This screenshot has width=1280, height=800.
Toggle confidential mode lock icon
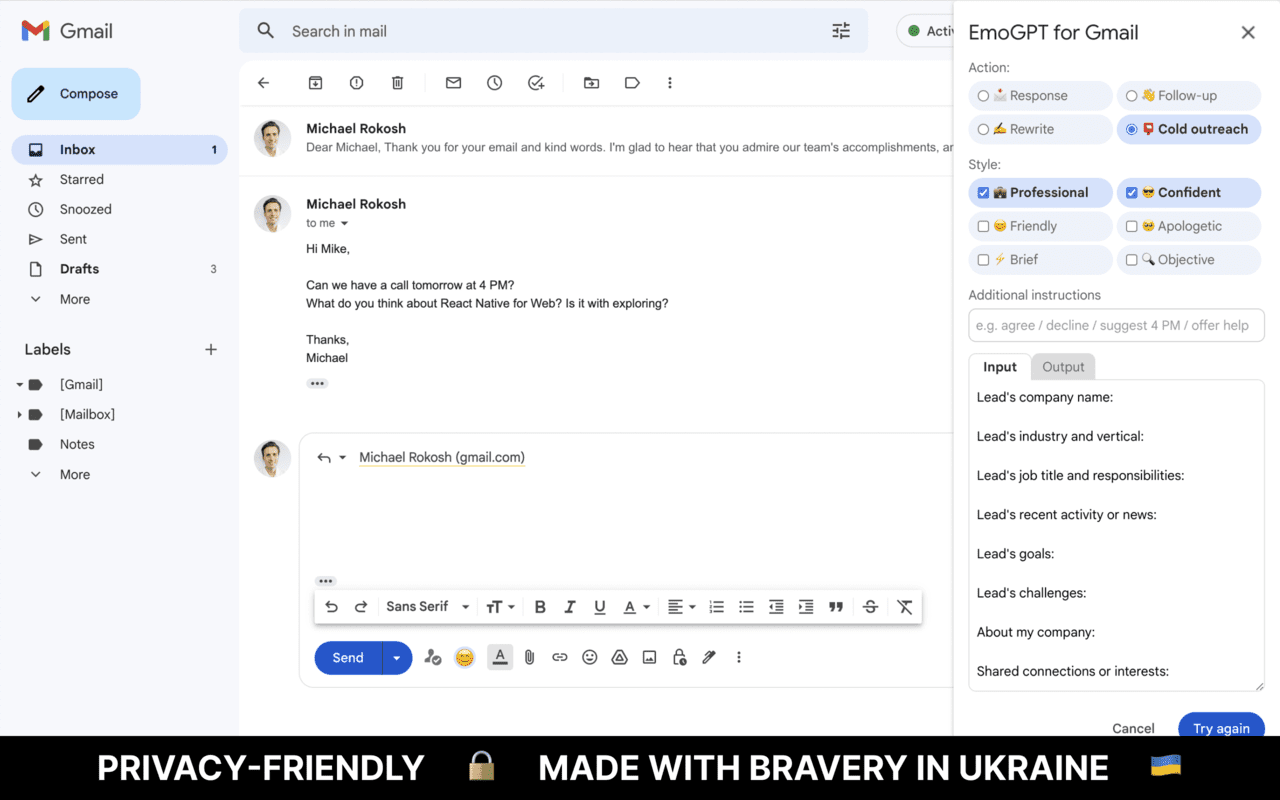[679, 657]
